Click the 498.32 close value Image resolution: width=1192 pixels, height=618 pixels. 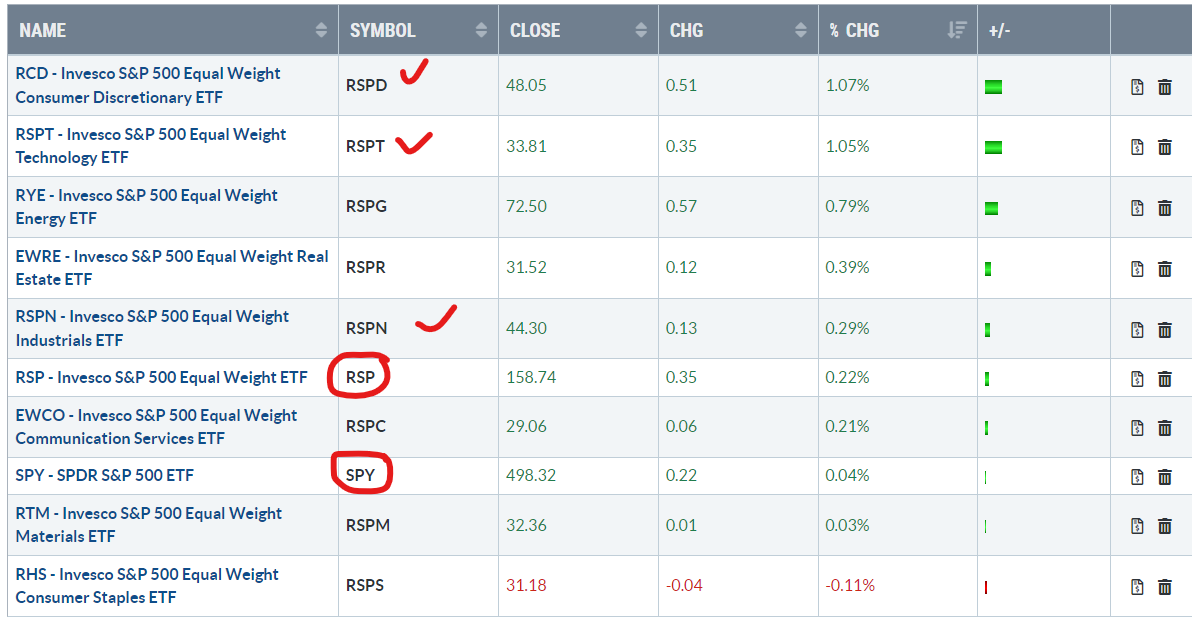pyautogui.click(x=531, y=475)
